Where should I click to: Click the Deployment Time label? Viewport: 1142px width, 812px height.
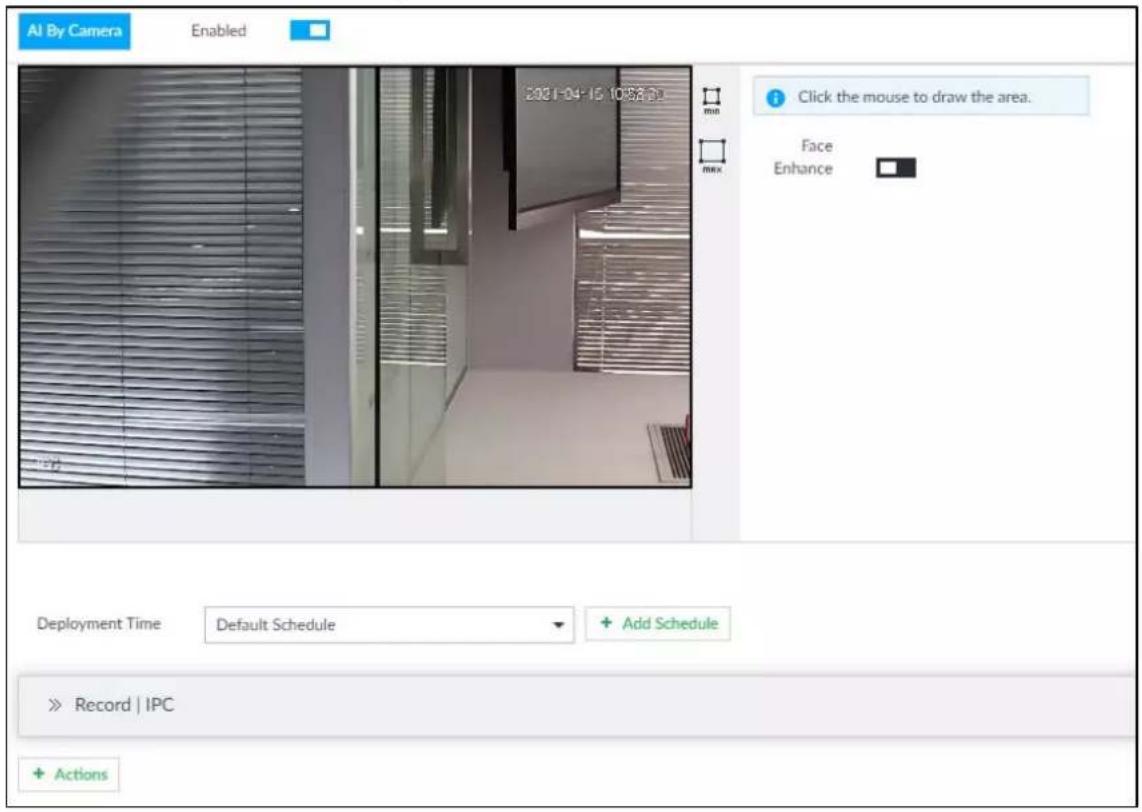coord(98,624)
